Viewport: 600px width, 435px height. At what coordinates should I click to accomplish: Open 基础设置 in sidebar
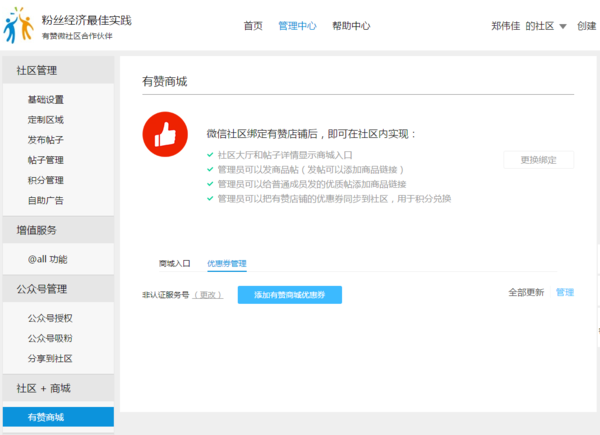click(46, 100)
